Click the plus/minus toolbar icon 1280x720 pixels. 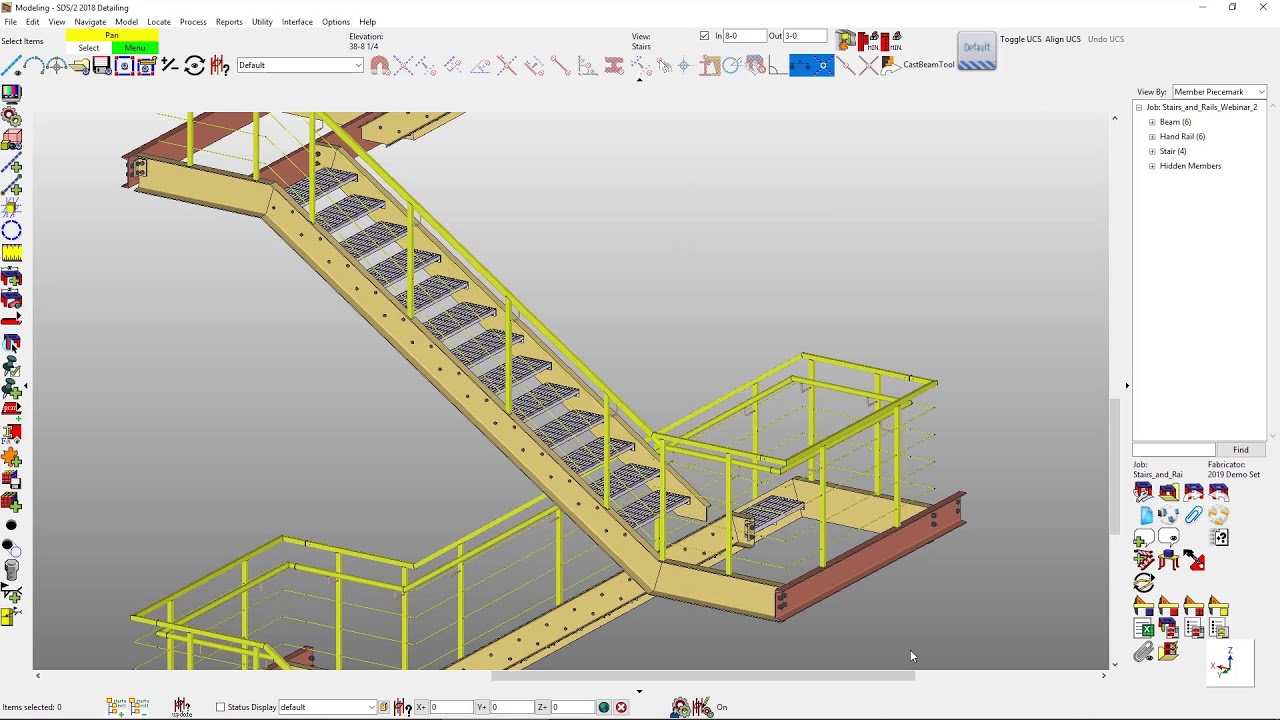(170, 66)
